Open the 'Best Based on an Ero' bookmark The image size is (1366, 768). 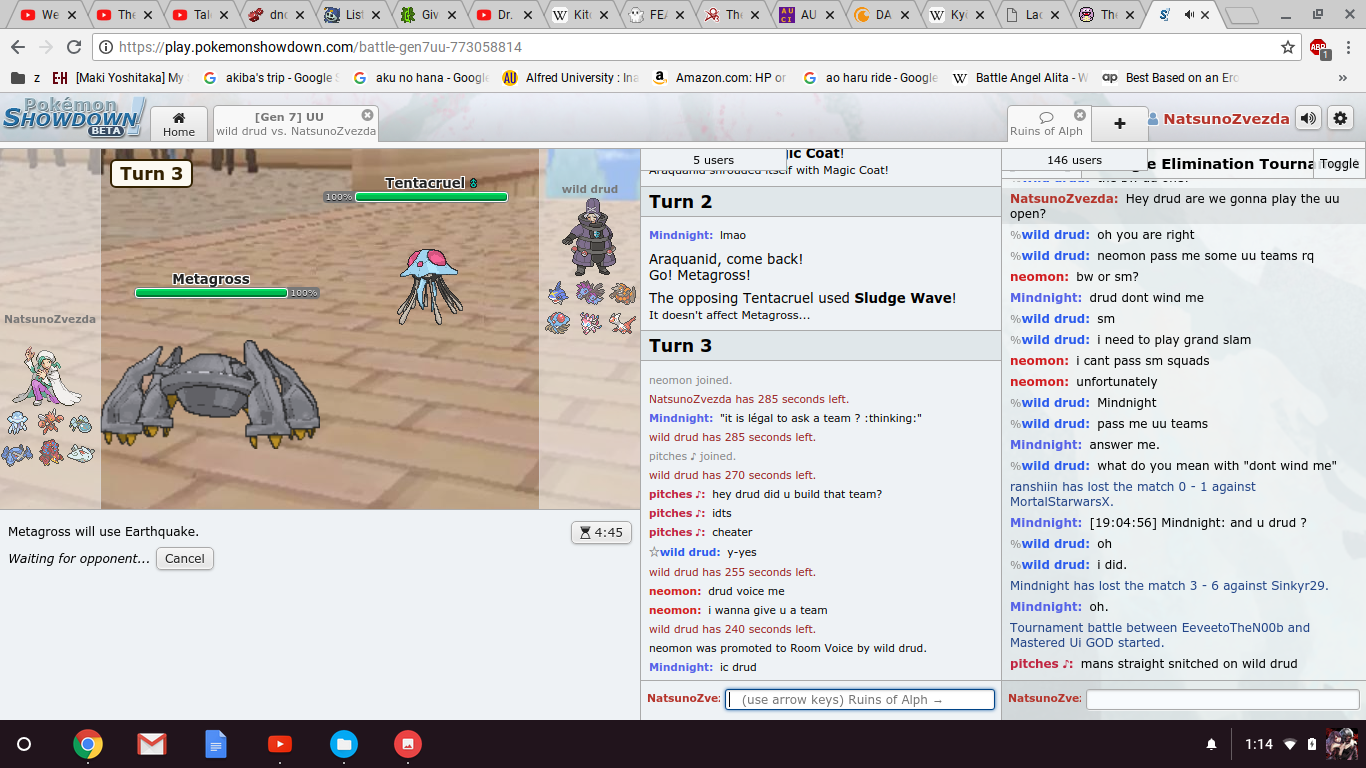1172,78
